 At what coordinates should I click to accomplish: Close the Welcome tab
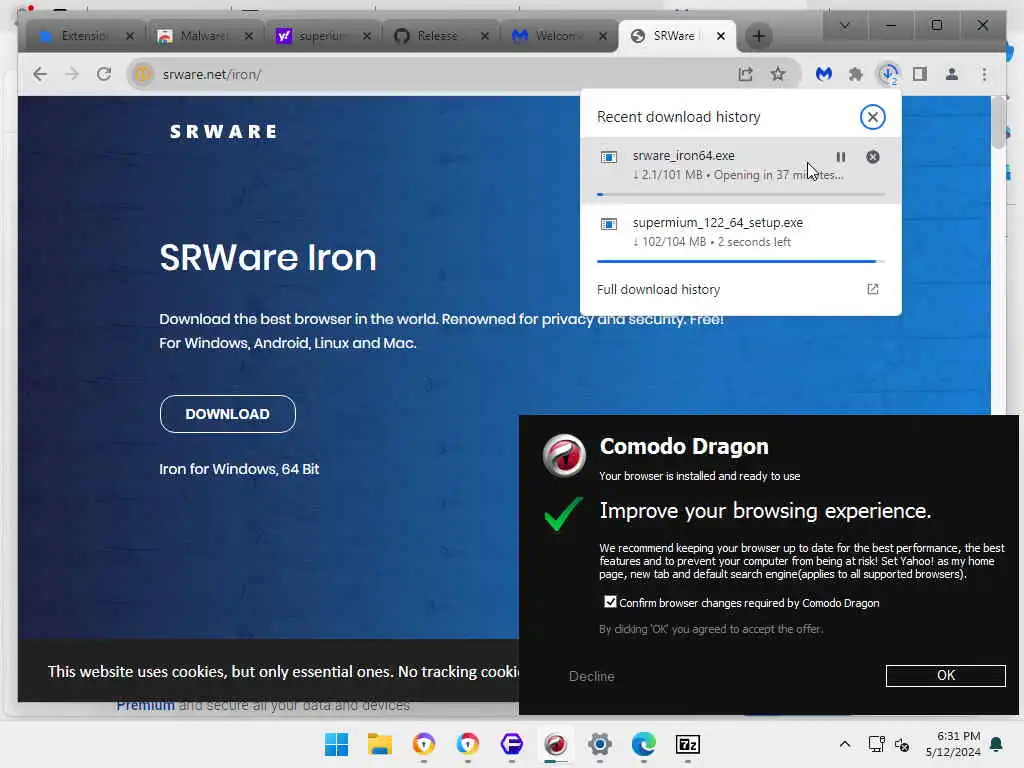click(603, 36)
